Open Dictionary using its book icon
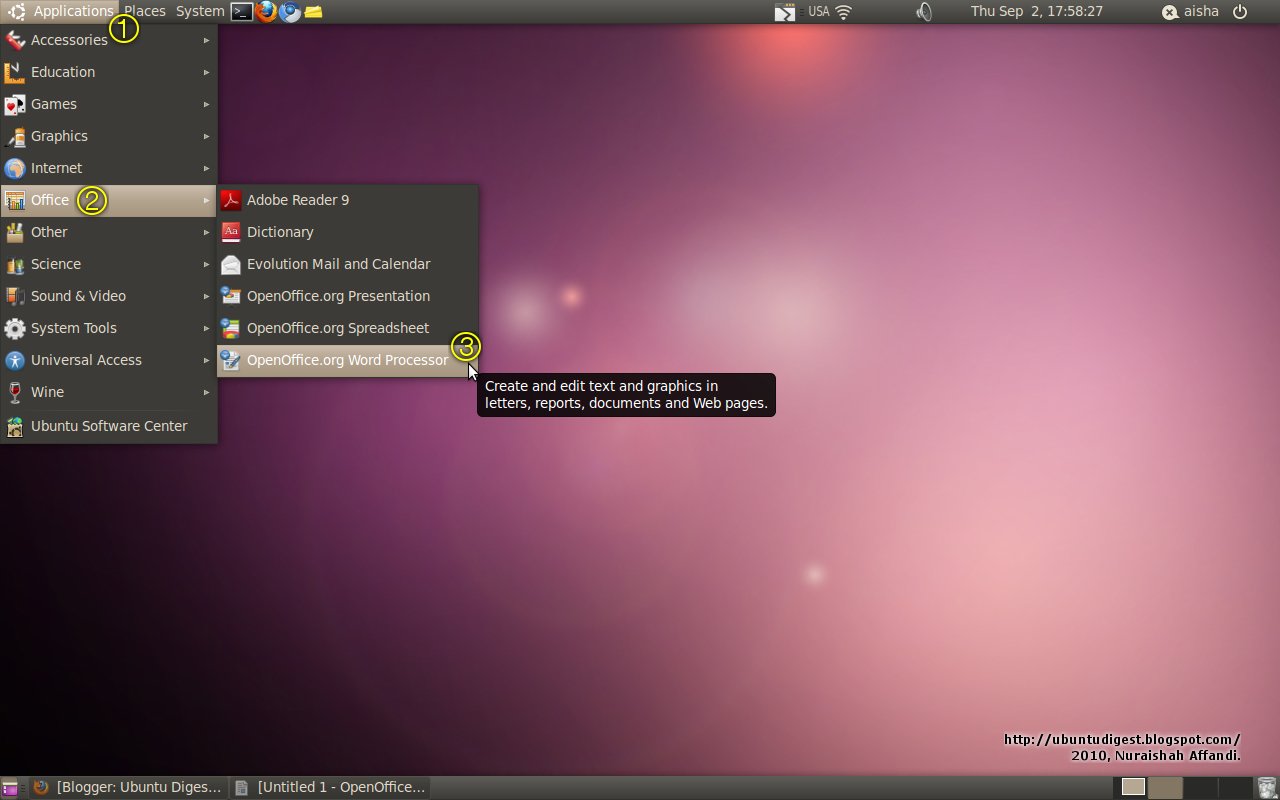1280x800 pixels. (231, 232)
